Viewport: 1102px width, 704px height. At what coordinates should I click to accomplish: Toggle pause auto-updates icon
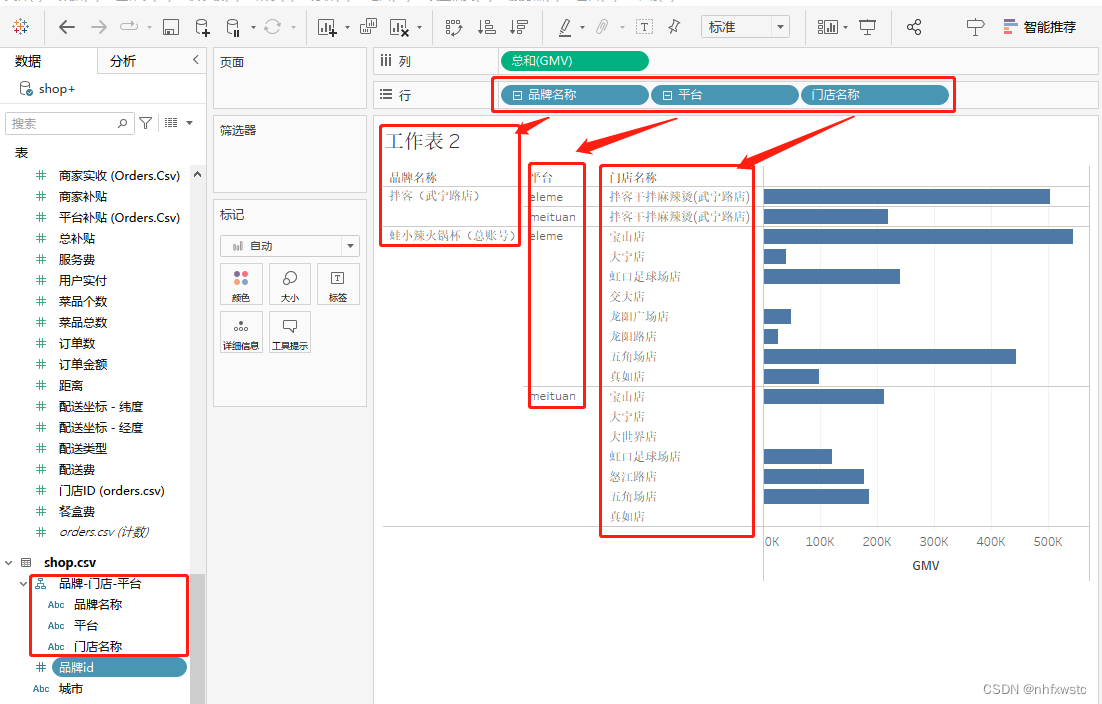[232, 27]
